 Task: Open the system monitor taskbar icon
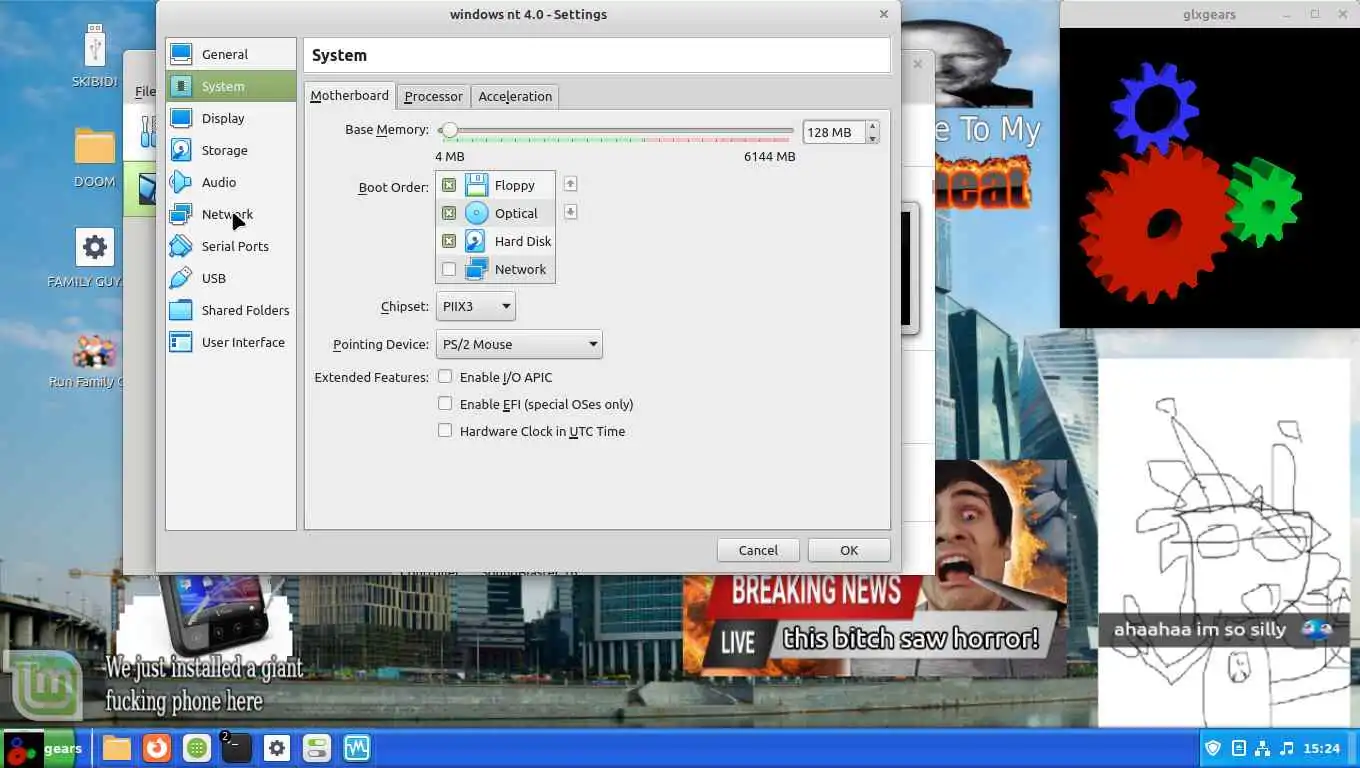click(357, 747)
